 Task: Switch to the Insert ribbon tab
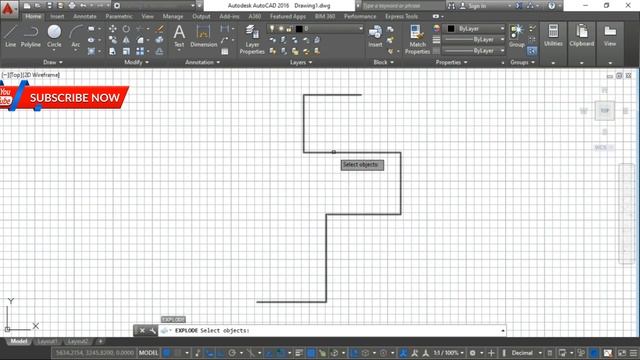[57, 16]
